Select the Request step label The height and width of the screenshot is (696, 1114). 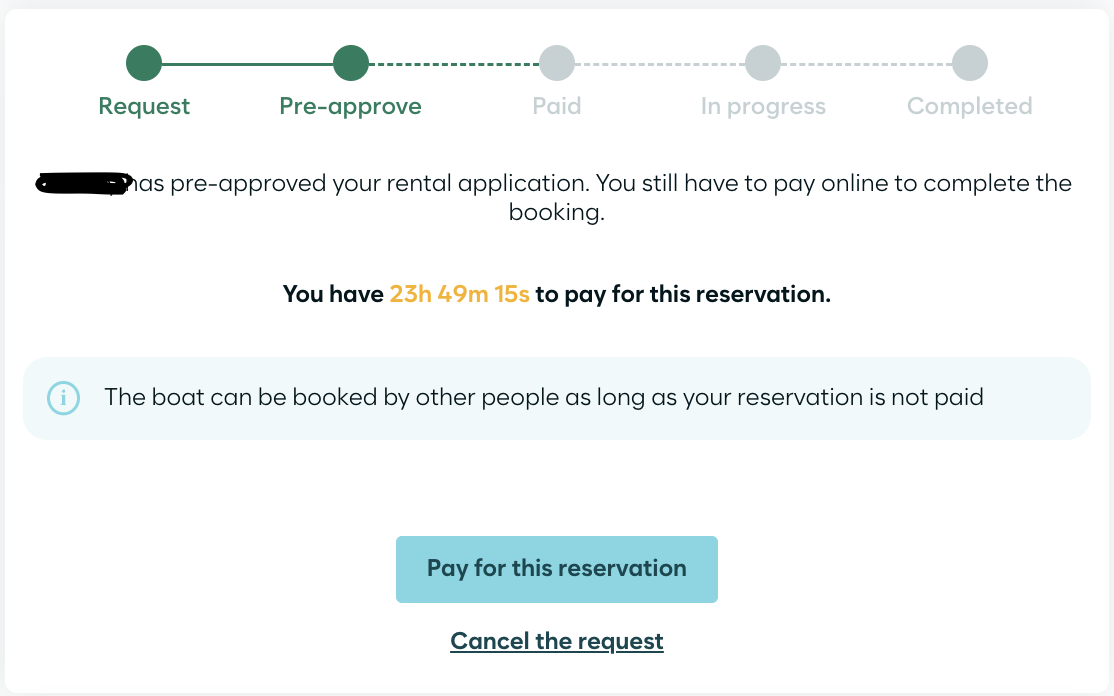click(x=144, y=106)
